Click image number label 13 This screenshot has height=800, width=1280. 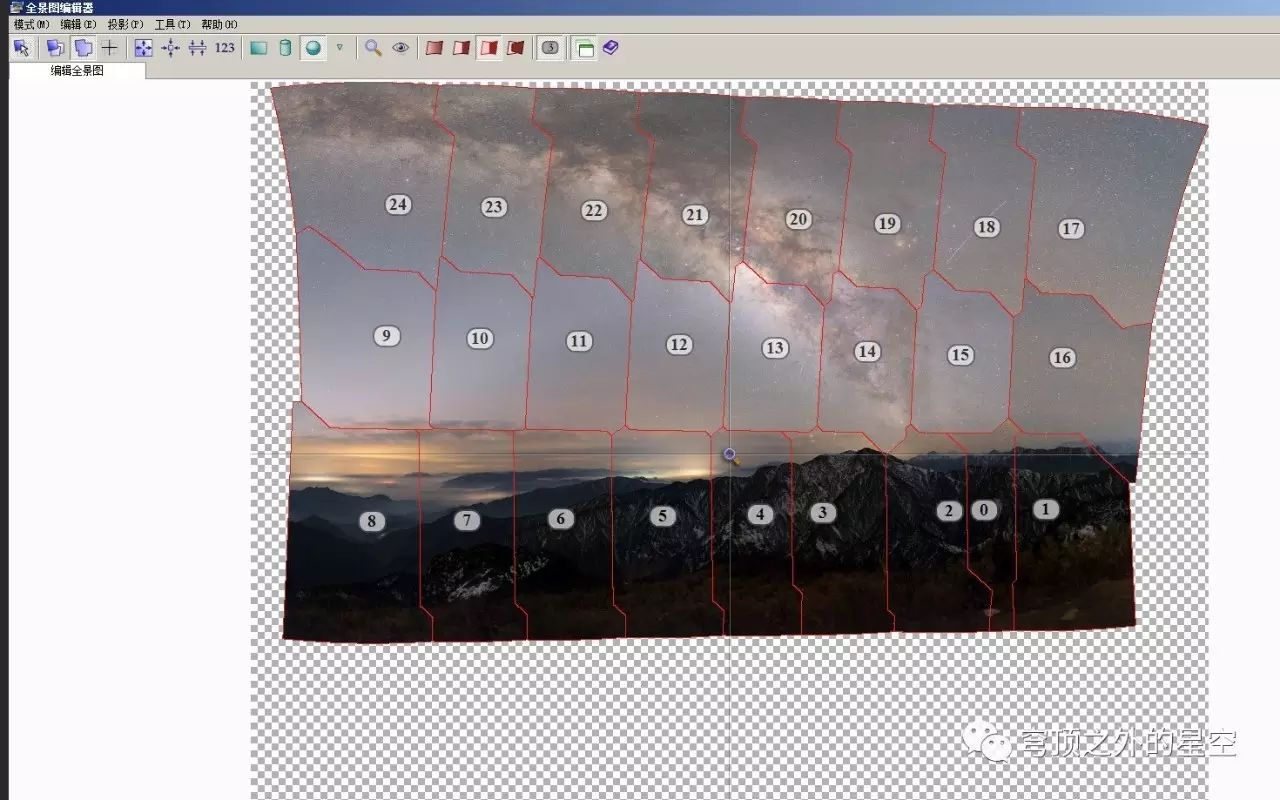[775, 348]
